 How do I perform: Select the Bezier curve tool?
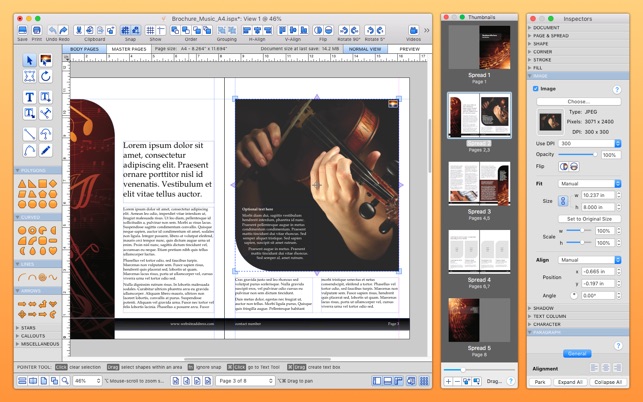[x=29, y=150]
